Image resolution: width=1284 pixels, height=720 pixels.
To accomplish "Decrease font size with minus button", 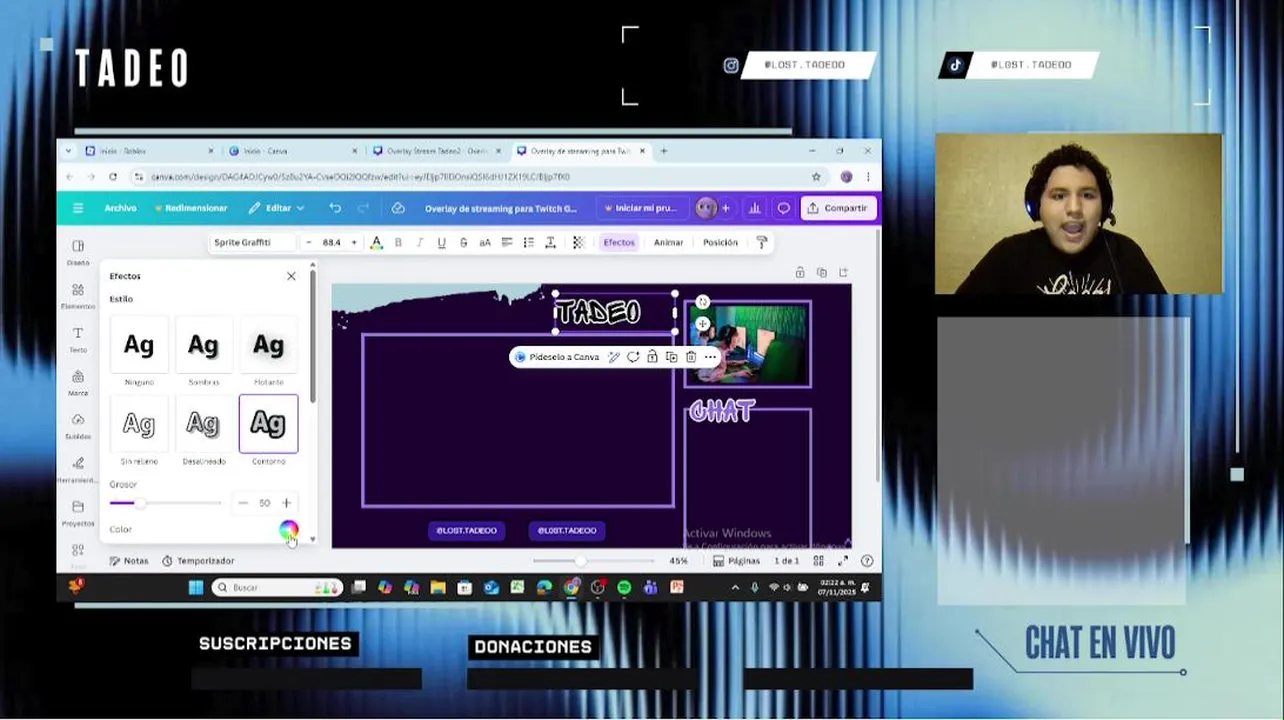I will point(309,242).
